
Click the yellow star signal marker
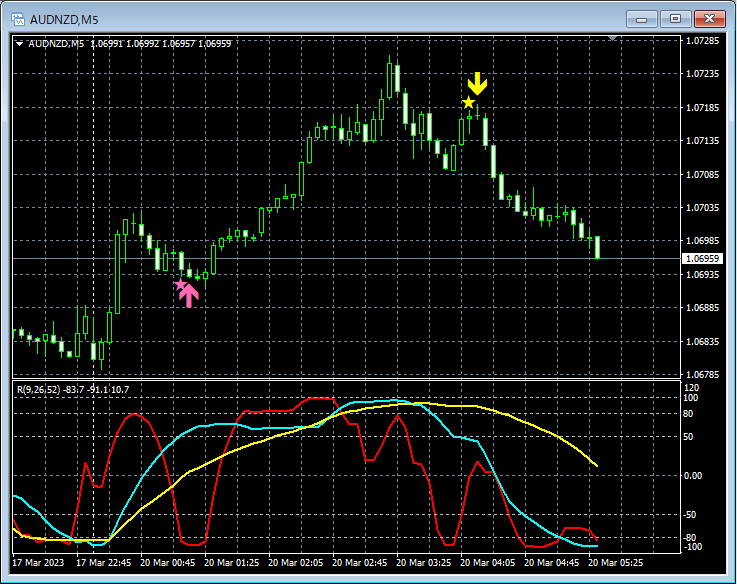468,103
